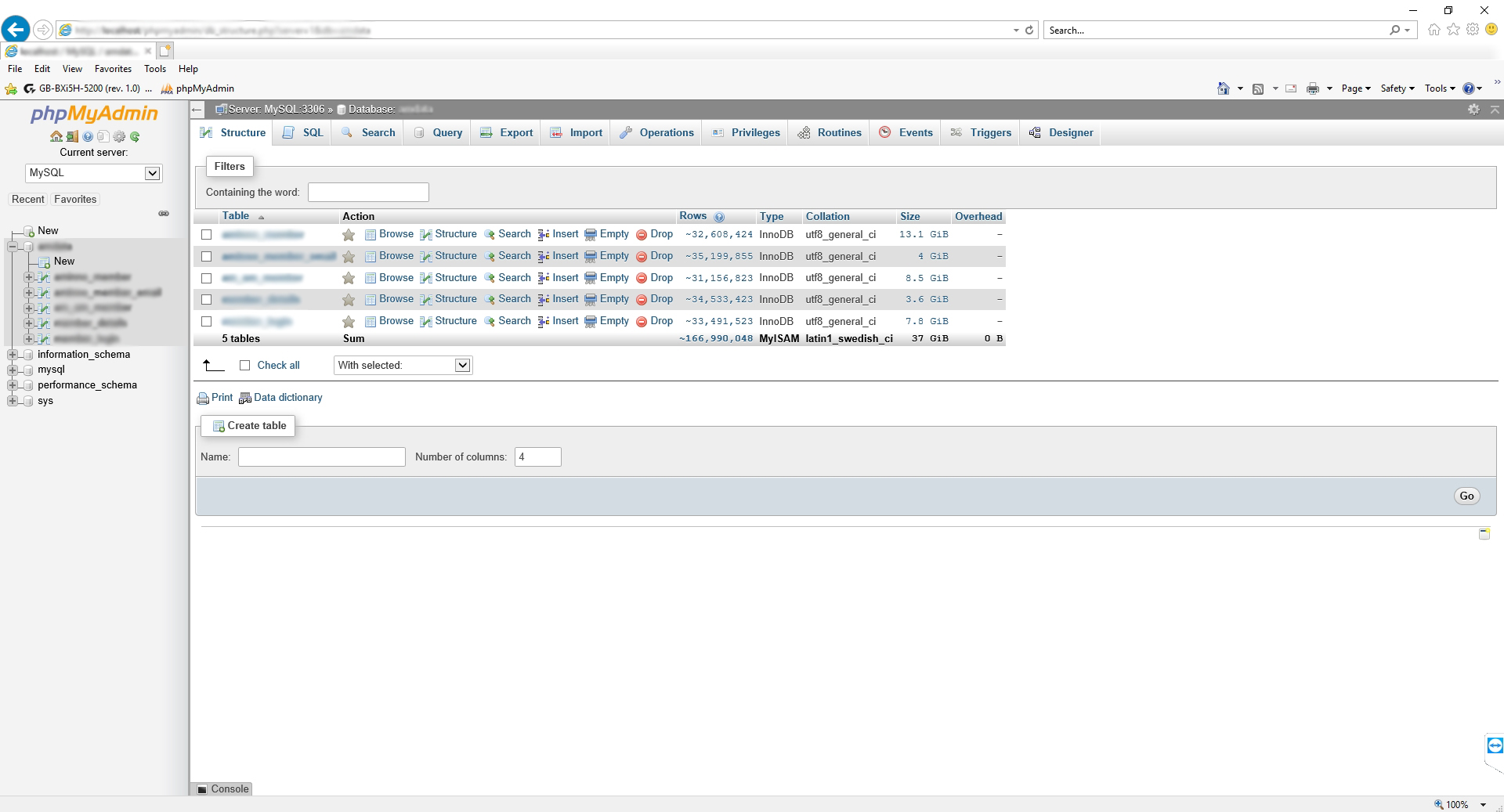
Task: Open the phpMyAdmin home page icon
Action: pos(56,136)
